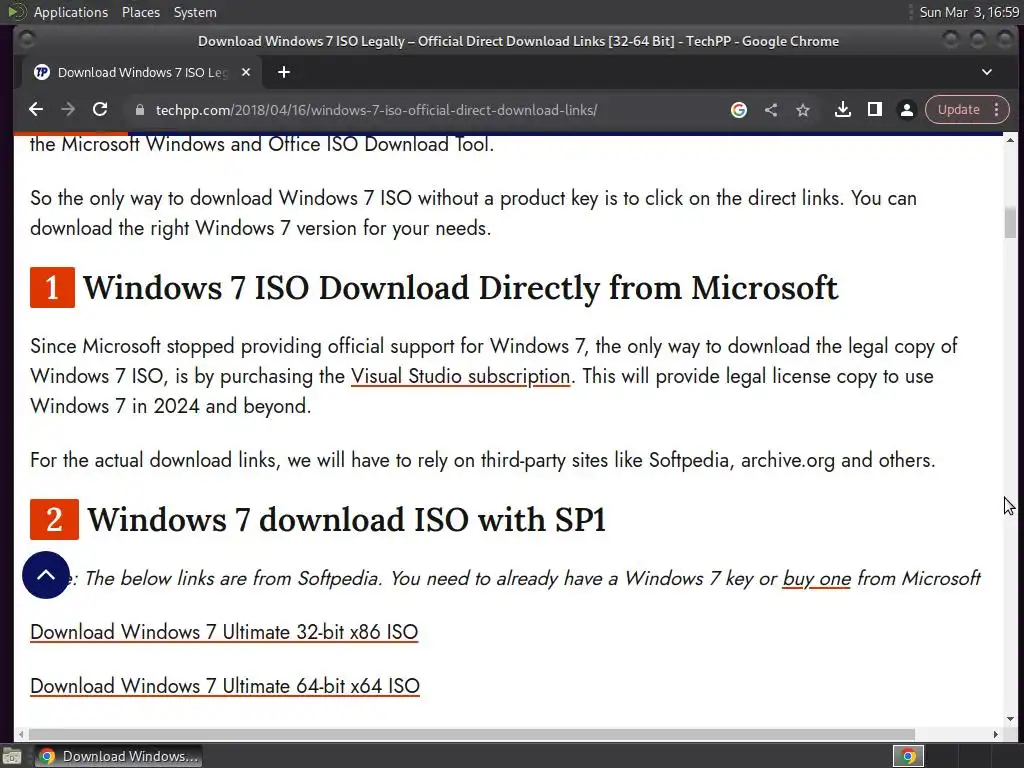Go back to the previous page

[x=36, y=110]
